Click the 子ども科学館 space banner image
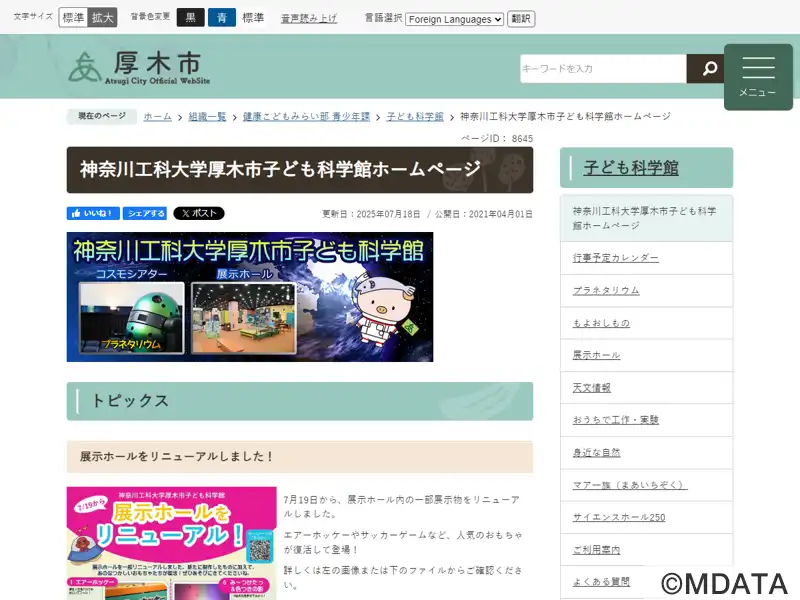The image size is (800, 600). coord(250,297)
